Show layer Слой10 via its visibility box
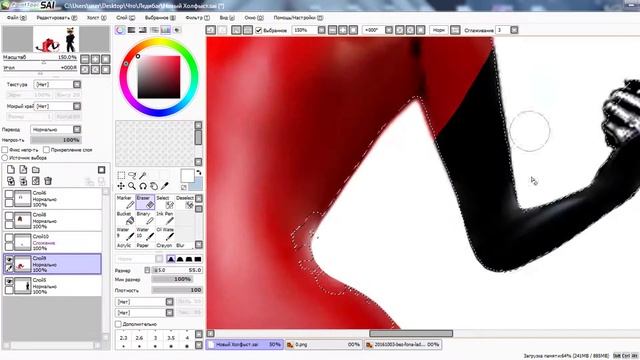This screenshot has width=640, height=360. click(9, 238)
